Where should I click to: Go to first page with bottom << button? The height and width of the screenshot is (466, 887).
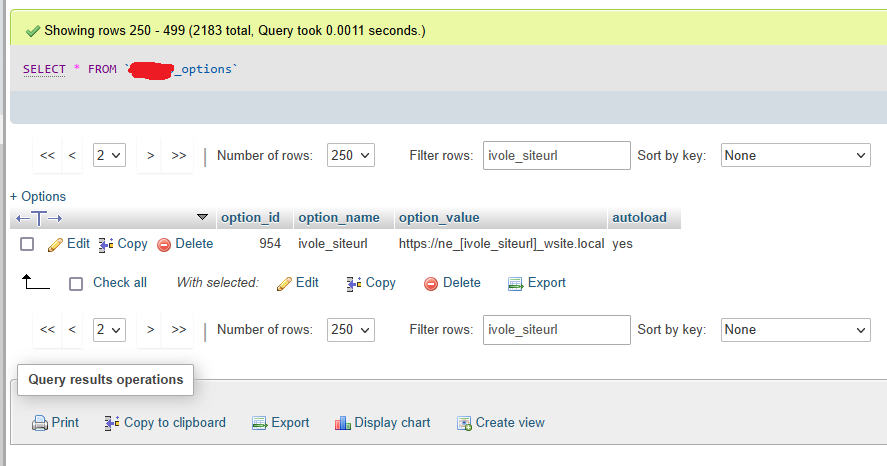click(48, 330)
